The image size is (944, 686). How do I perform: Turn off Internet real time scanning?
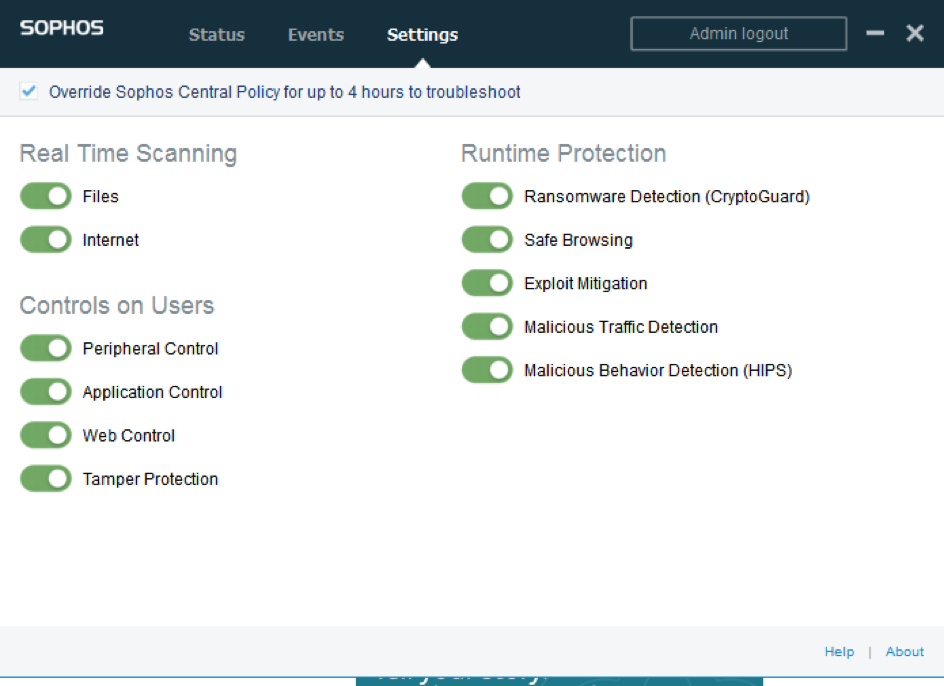tap(46, 240)
